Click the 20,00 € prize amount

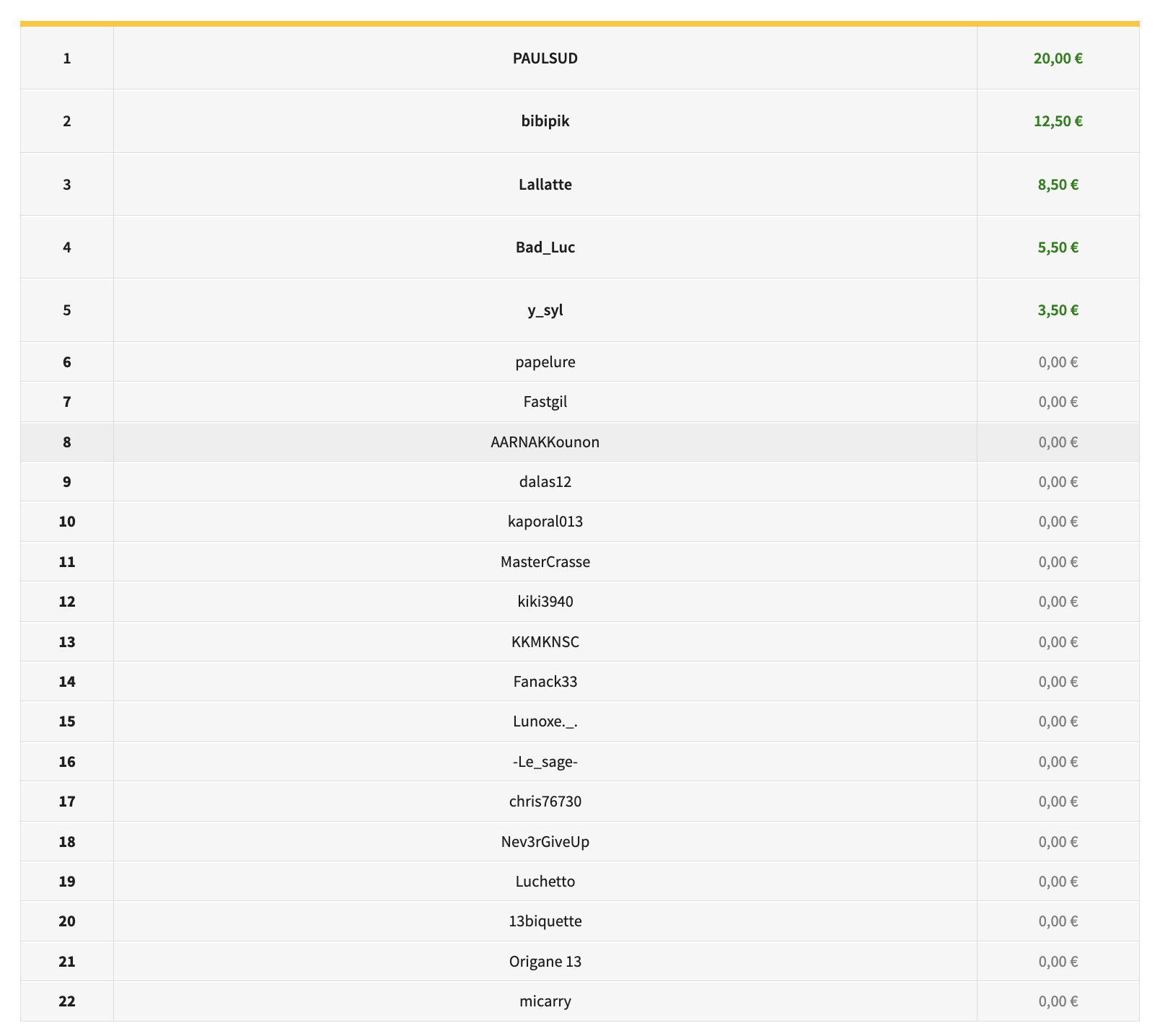(x=1058, y=58)
